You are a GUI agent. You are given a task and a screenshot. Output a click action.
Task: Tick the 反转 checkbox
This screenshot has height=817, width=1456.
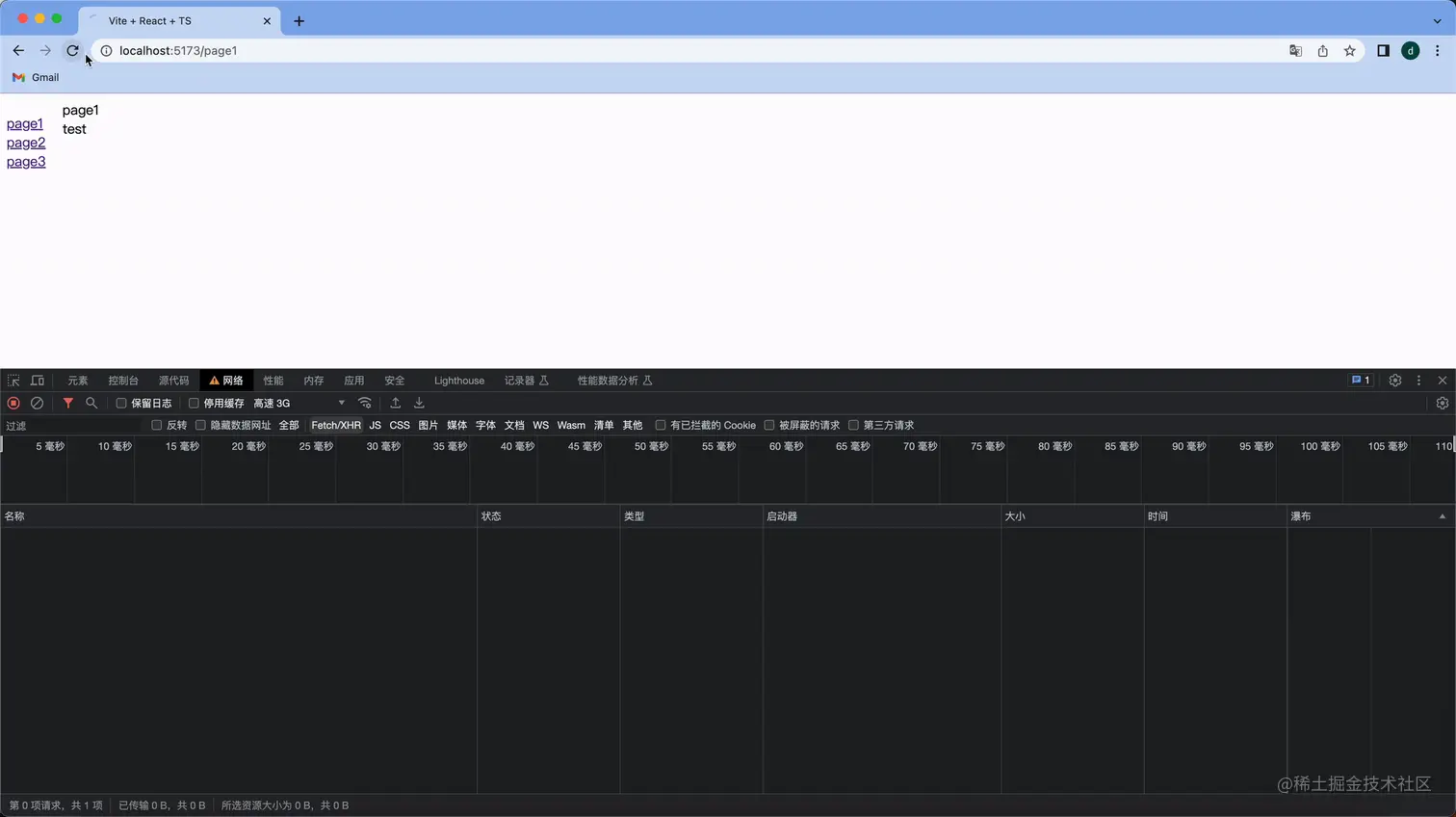tap(156, 425)
